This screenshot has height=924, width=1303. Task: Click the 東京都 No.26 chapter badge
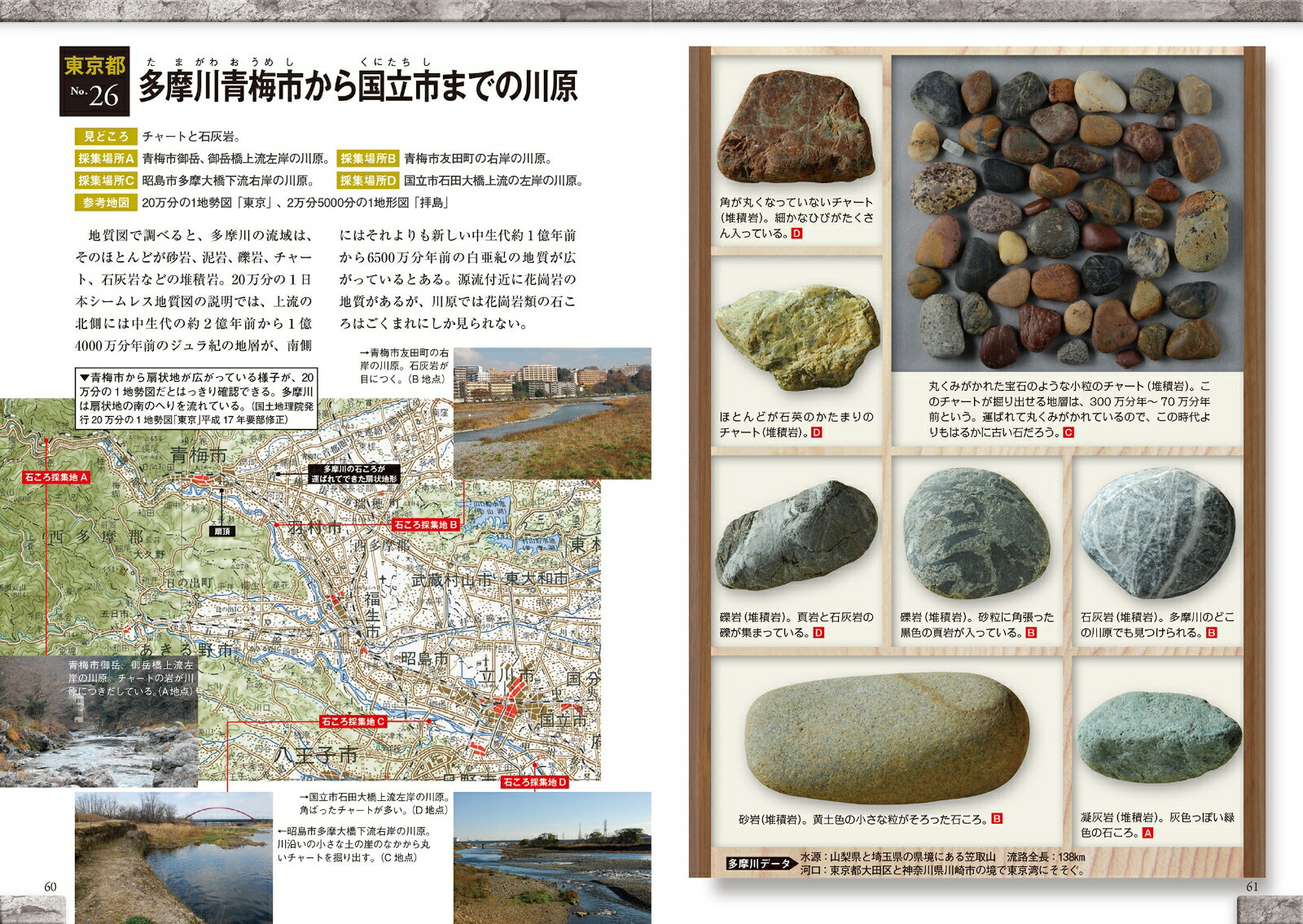pyautogui.click(x=93, y=83)
